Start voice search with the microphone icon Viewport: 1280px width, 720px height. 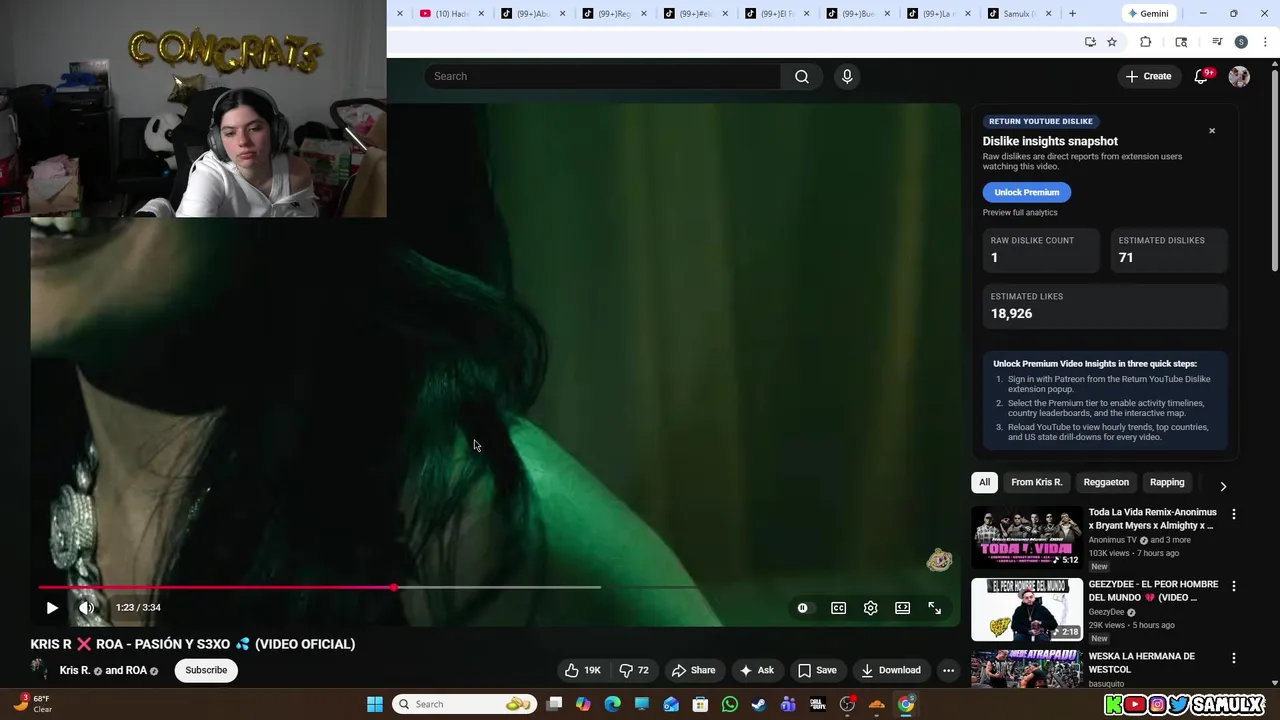(847, 77)
